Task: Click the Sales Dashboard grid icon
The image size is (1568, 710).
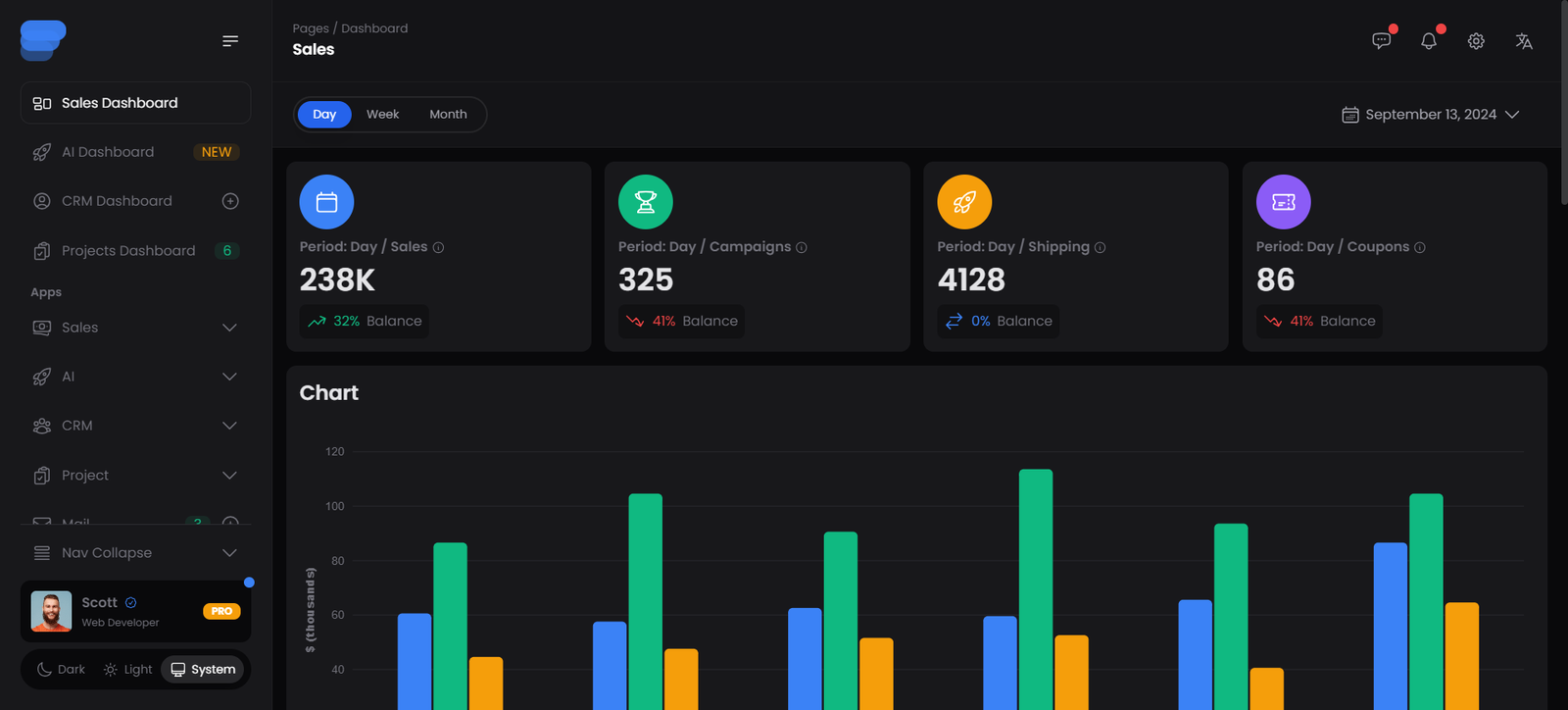Action: (42, 103)
